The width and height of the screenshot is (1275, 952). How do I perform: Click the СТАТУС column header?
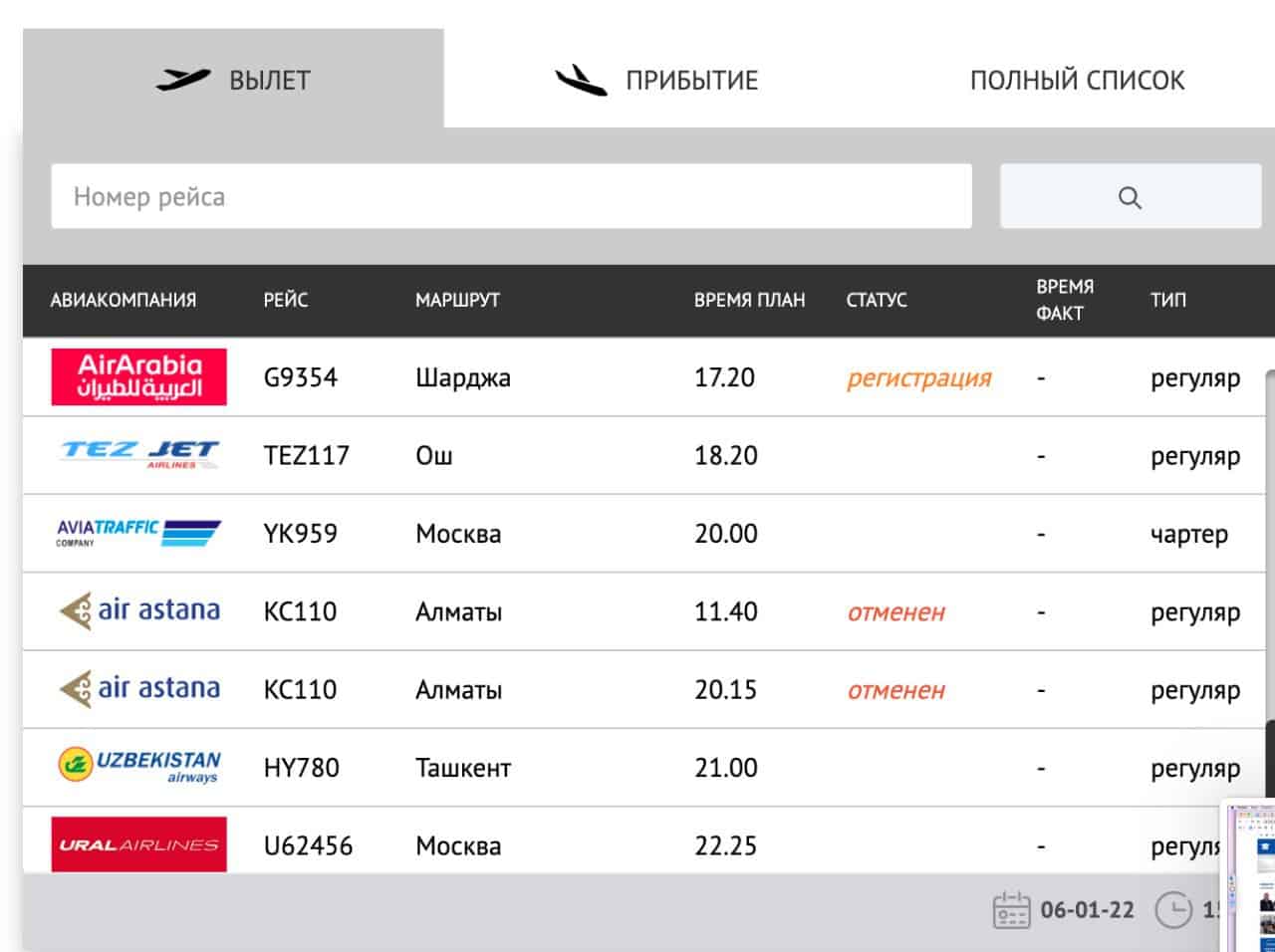[x=876, y=300]
